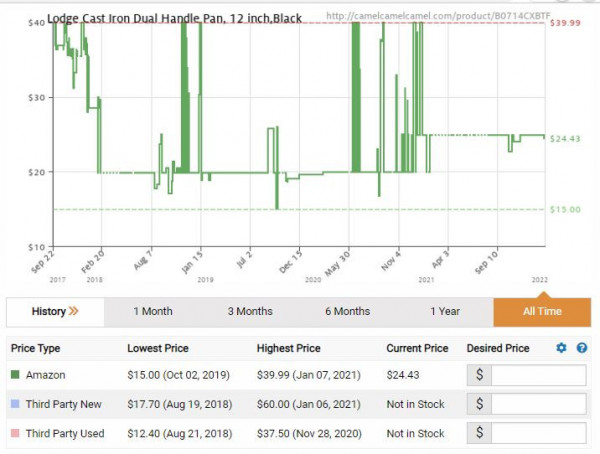
Task: Click lowest price $15.00 (Oct 02, 2019)
Action: [178, 375]
